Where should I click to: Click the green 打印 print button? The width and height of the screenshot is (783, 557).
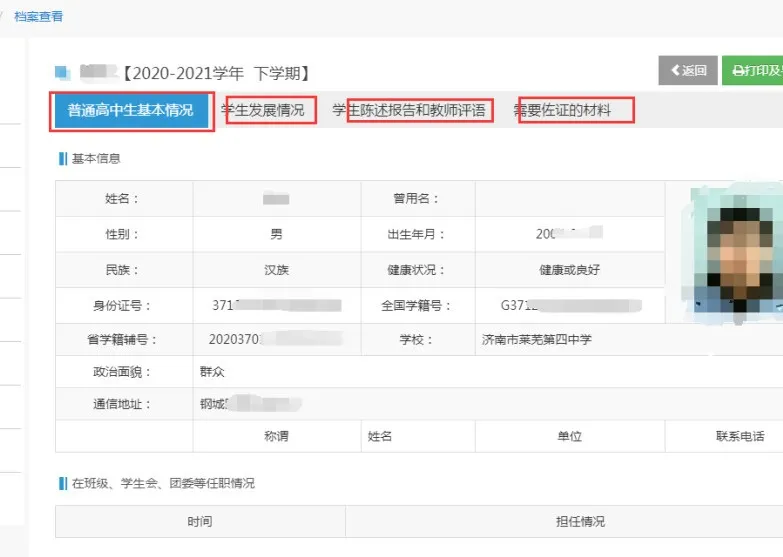point(753,70)
